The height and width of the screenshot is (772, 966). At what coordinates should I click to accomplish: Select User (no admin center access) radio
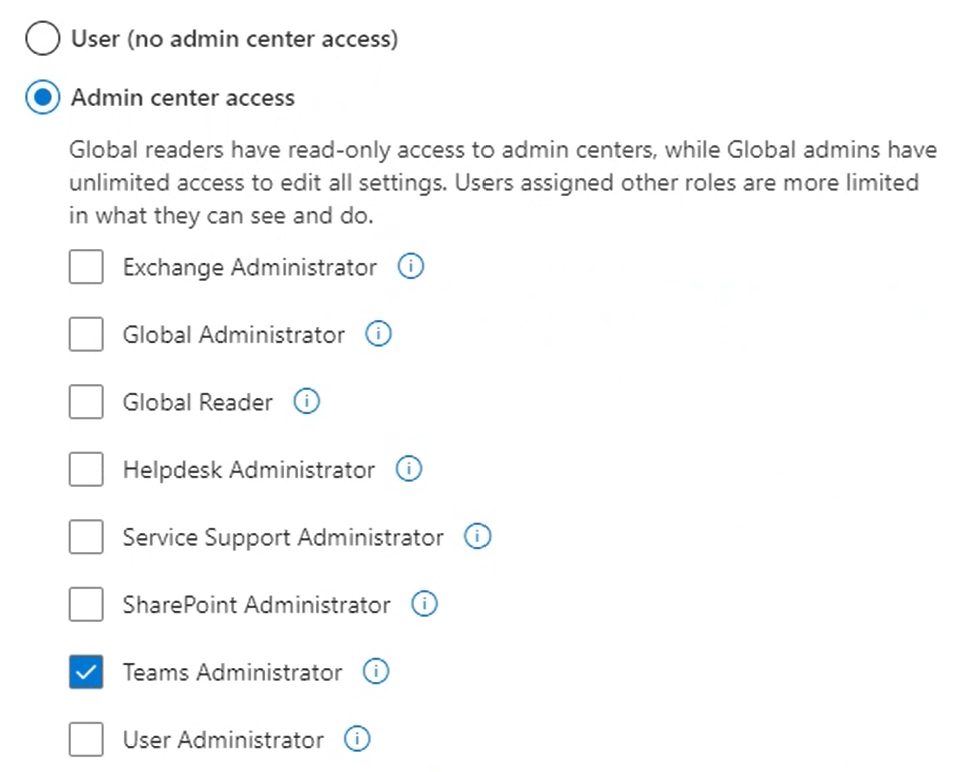click(x=43, y=39)
